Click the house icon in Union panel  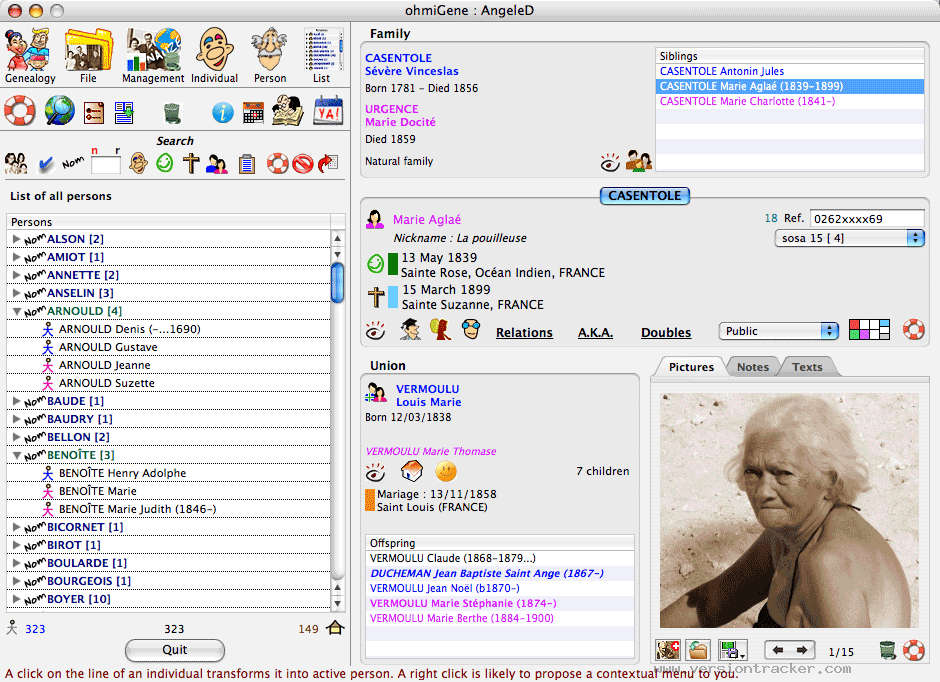pos(411,471)
